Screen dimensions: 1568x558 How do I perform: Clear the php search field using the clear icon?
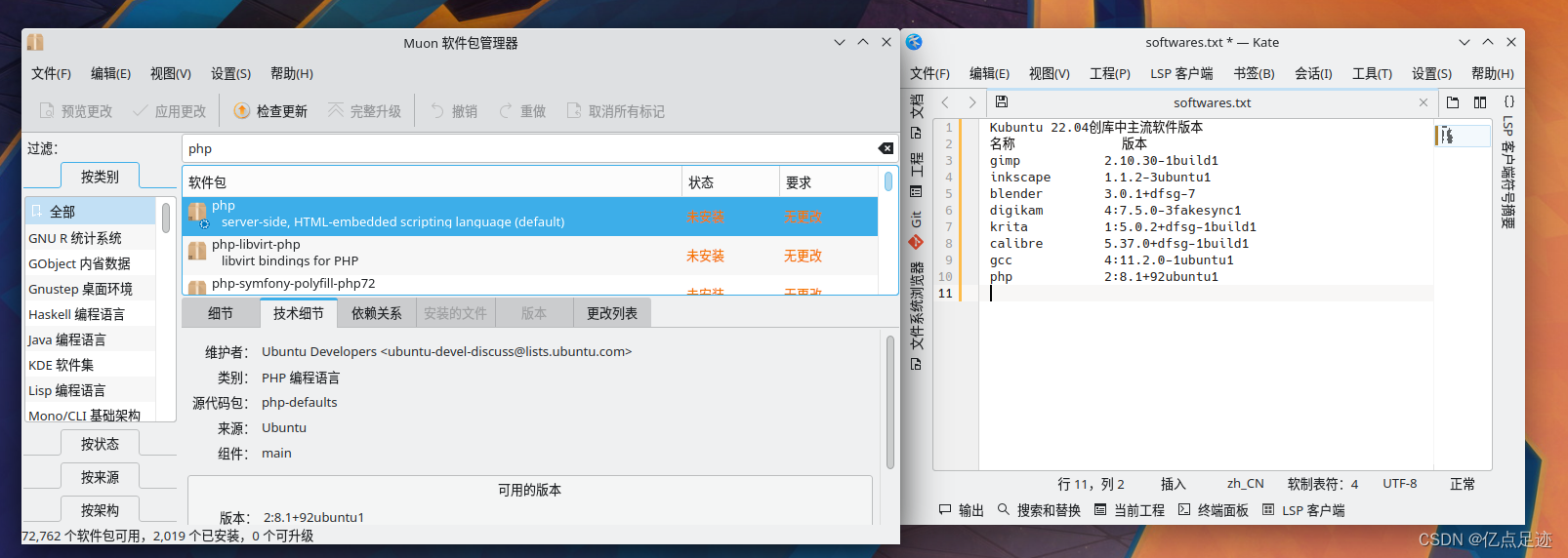coord(886,148)
